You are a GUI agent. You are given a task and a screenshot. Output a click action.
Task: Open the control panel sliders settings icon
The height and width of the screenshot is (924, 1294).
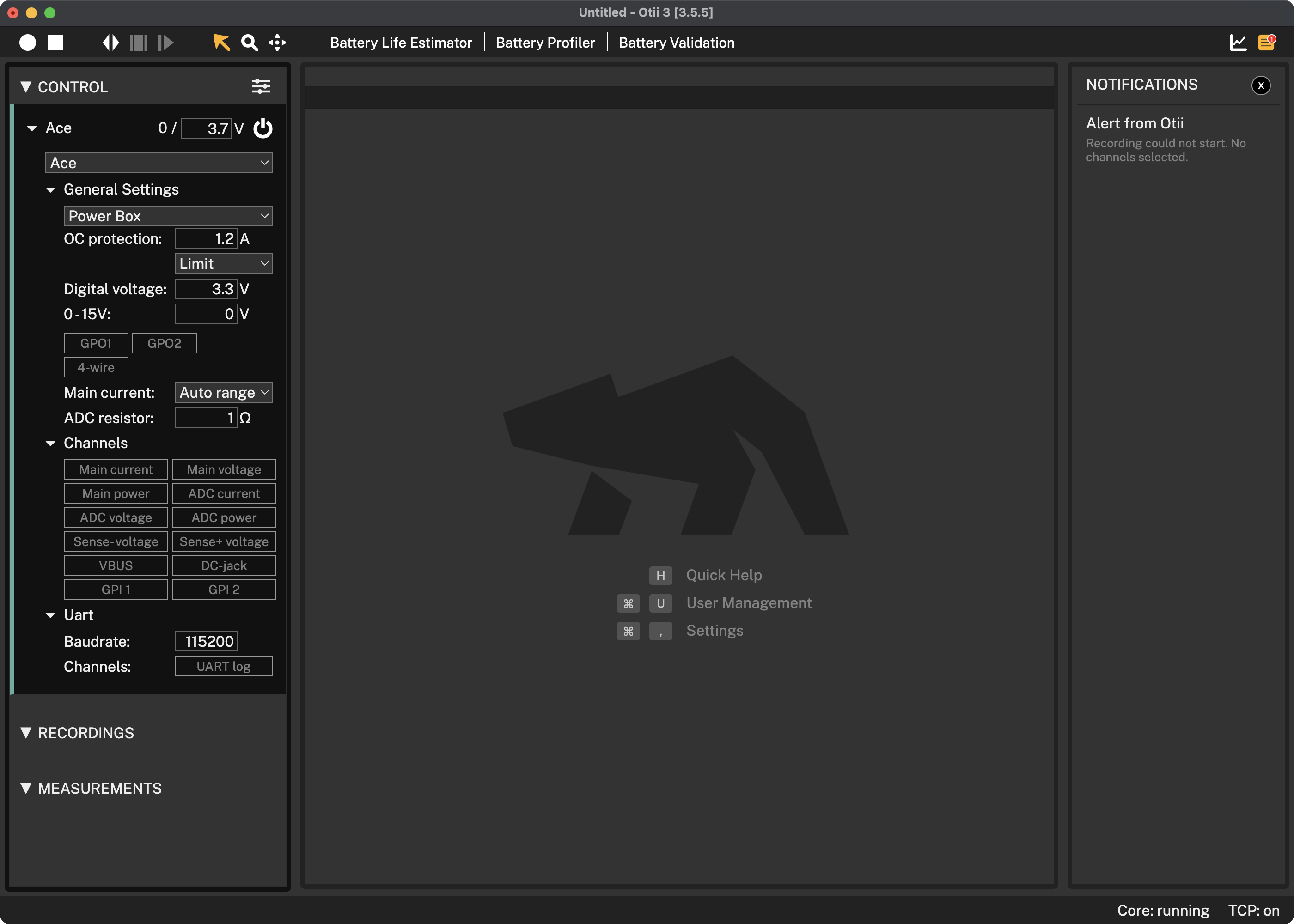click(261, 86)
